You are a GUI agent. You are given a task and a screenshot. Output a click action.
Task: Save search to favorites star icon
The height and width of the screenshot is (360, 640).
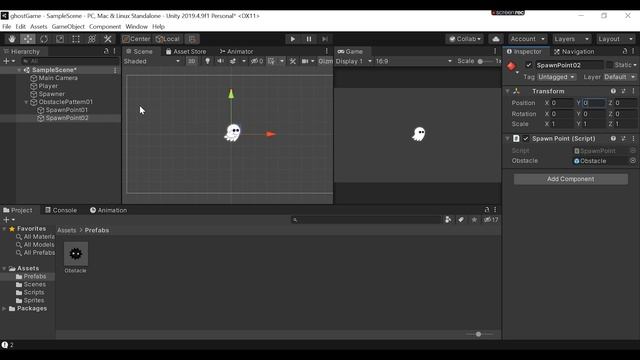click(474, 220)
